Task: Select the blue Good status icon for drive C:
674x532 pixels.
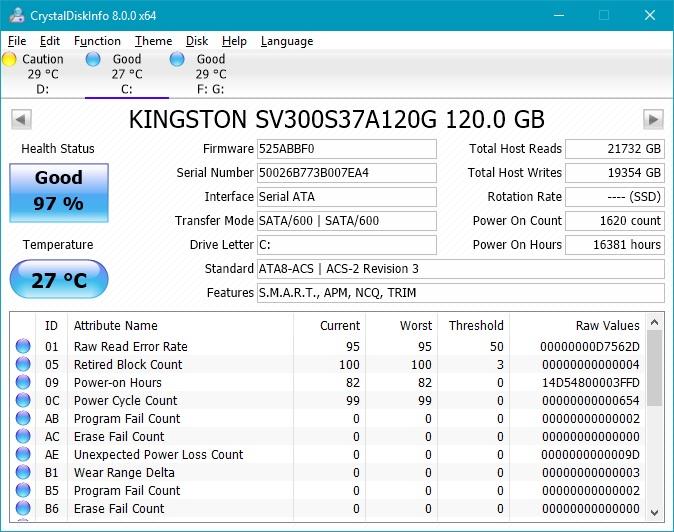Action: pyautogui.click(x=93, y=59)
